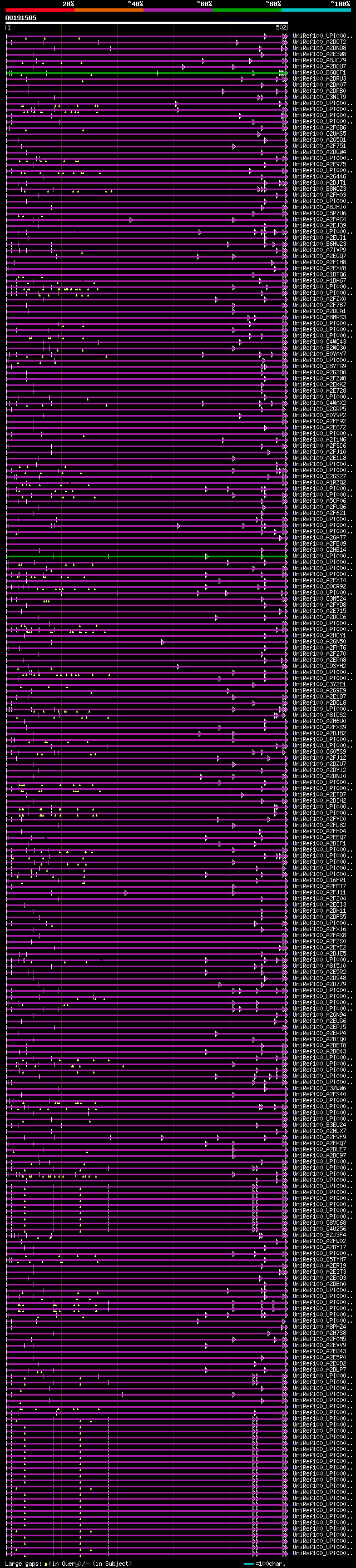
Task: Click sequence ID UniRef100_Q3M524
Action: (x=319, y=598)
